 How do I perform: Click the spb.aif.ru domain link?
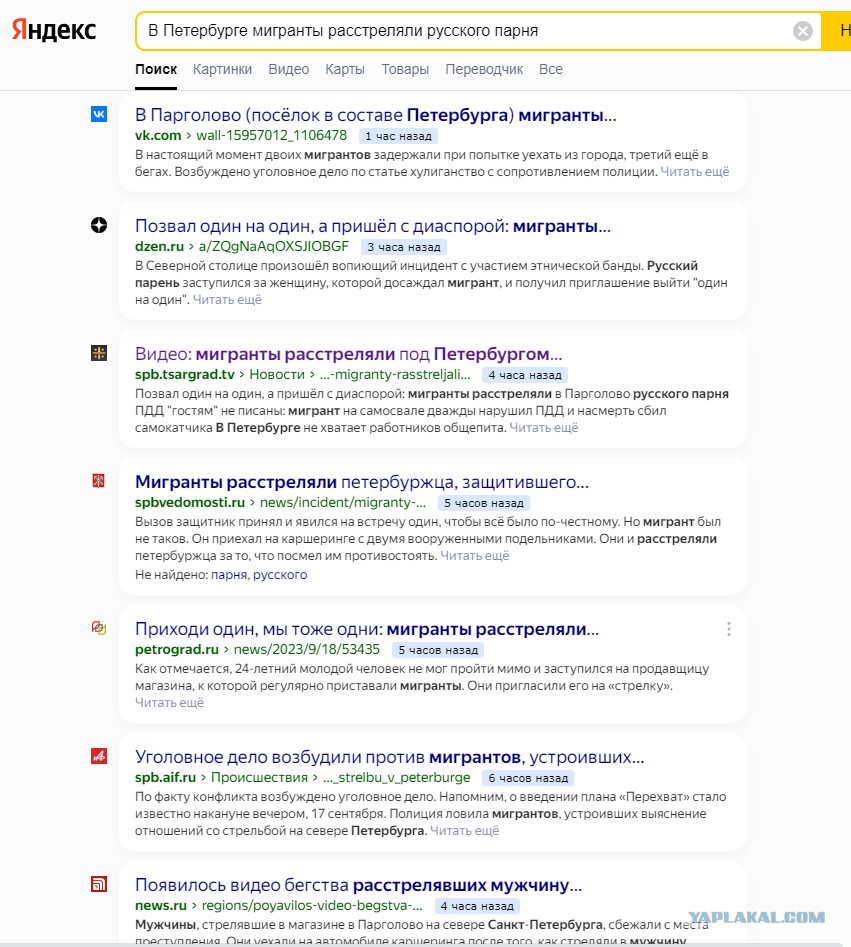pyautogui.click(x=165, y=778)
